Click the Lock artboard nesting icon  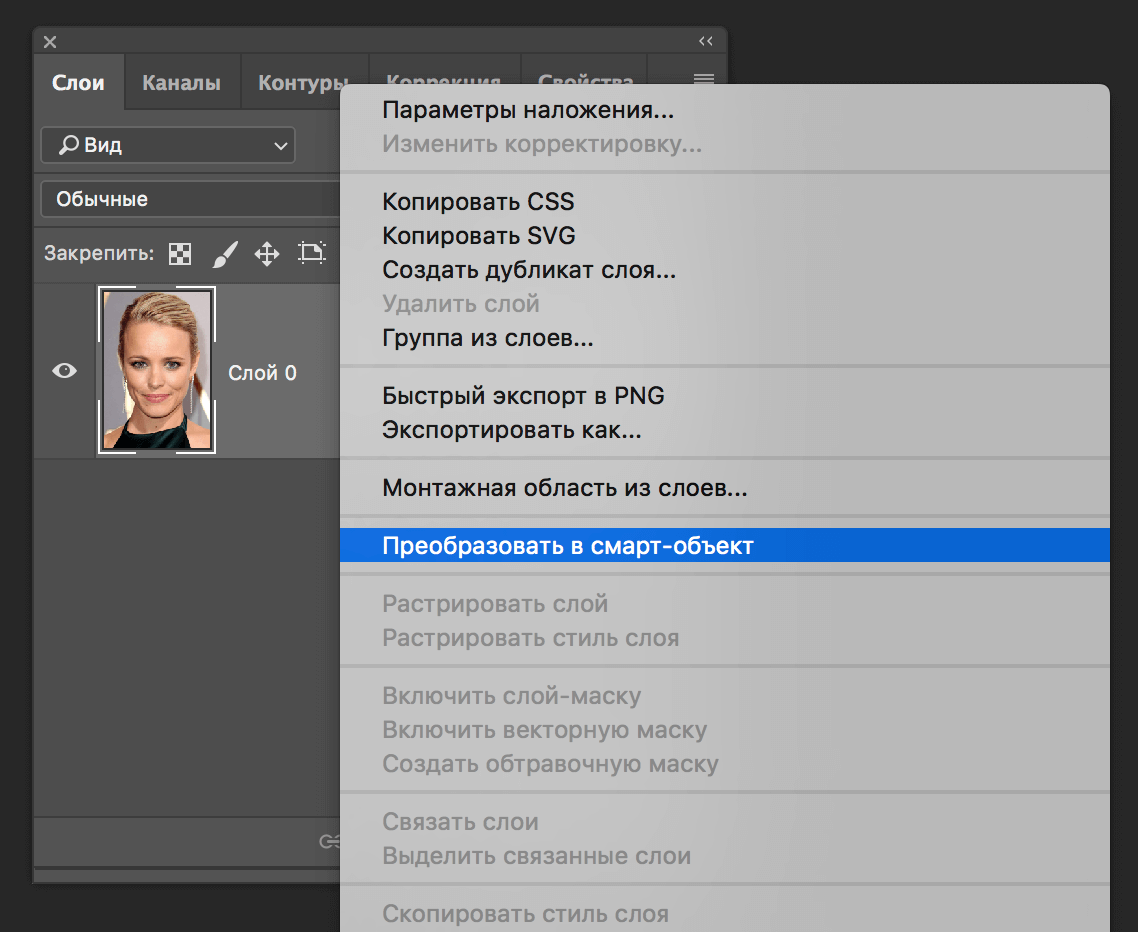(312, 253)
